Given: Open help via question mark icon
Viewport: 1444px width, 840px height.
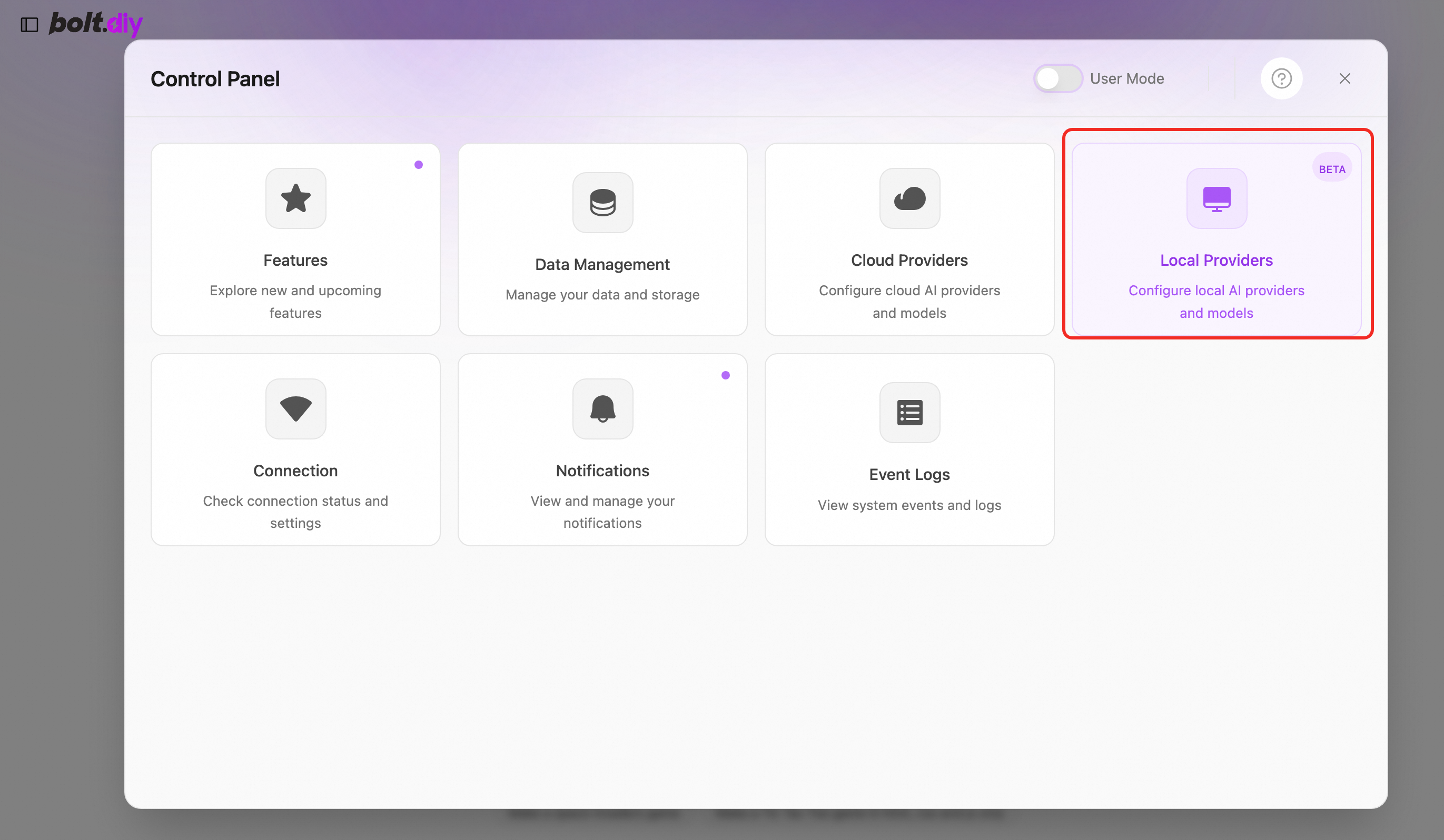Looking at the screenshot, I should tap(1281, 78).
